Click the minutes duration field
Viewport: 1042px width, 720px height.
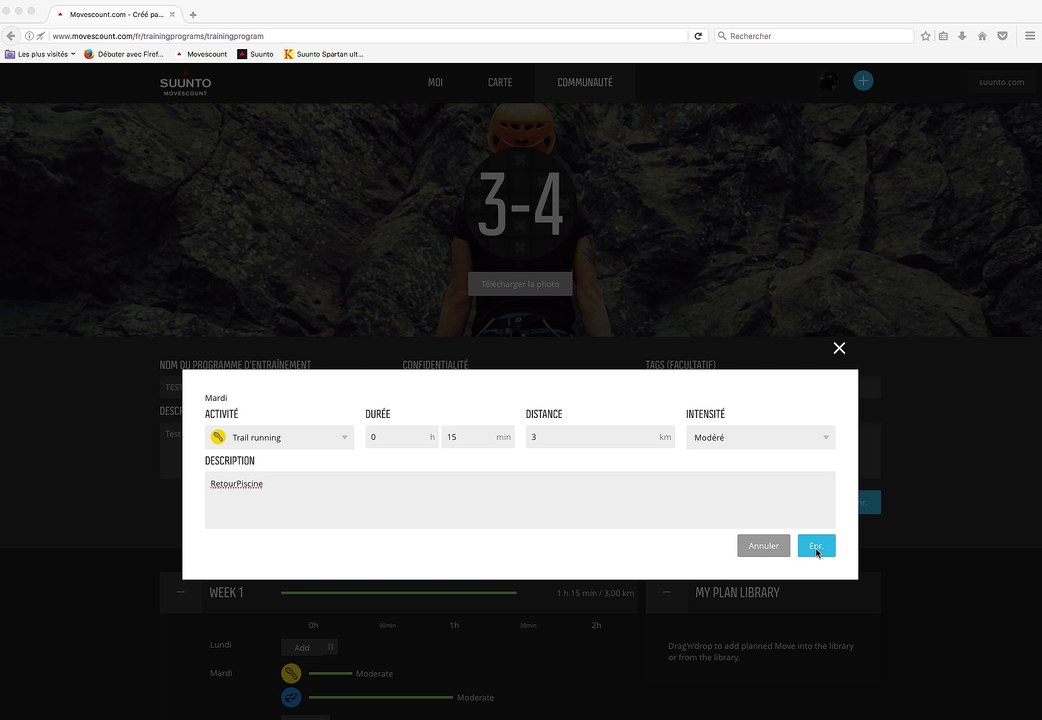478,437
